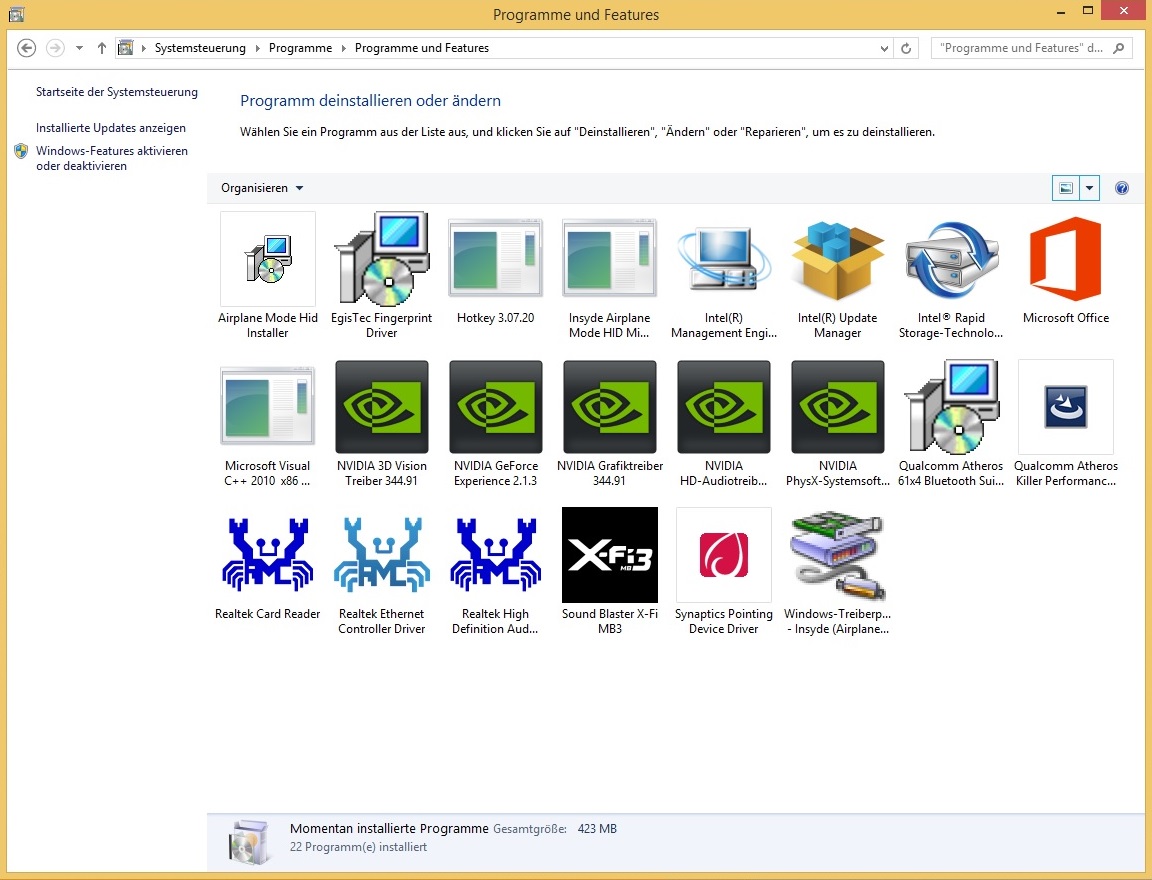Screen dimensions: 1152x880
Task: Open Installierte Updates anzeigen link
Action: 111,128
